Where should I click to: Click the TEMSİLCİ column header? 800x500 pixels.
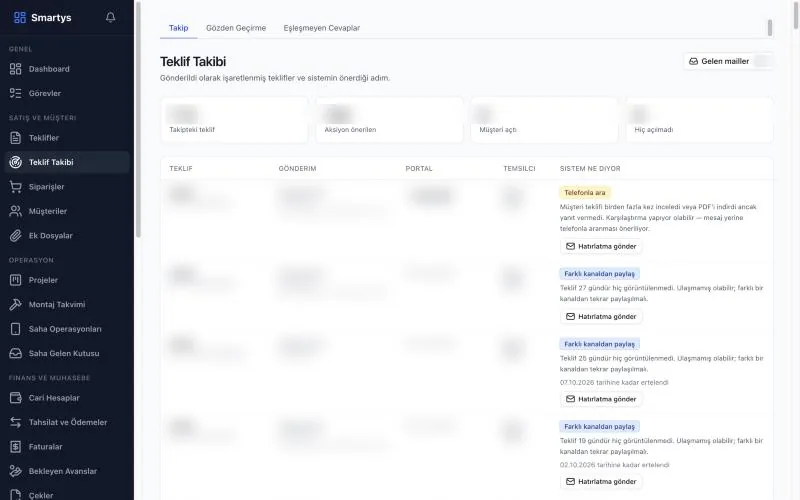click(x=519, y=168)
